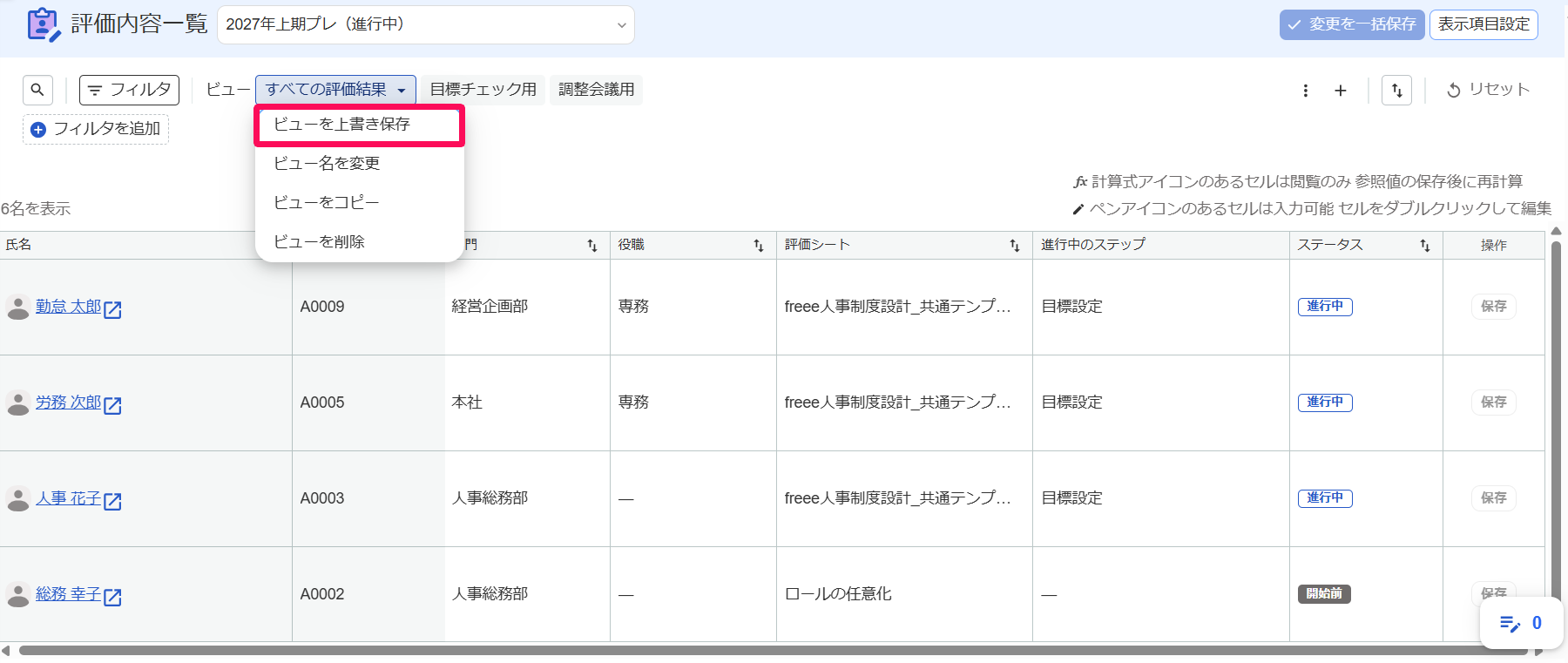This screenshot has height=663, width=1568.
Task: Click 保存 in the A0003 row
Action: coord(1494,498)
